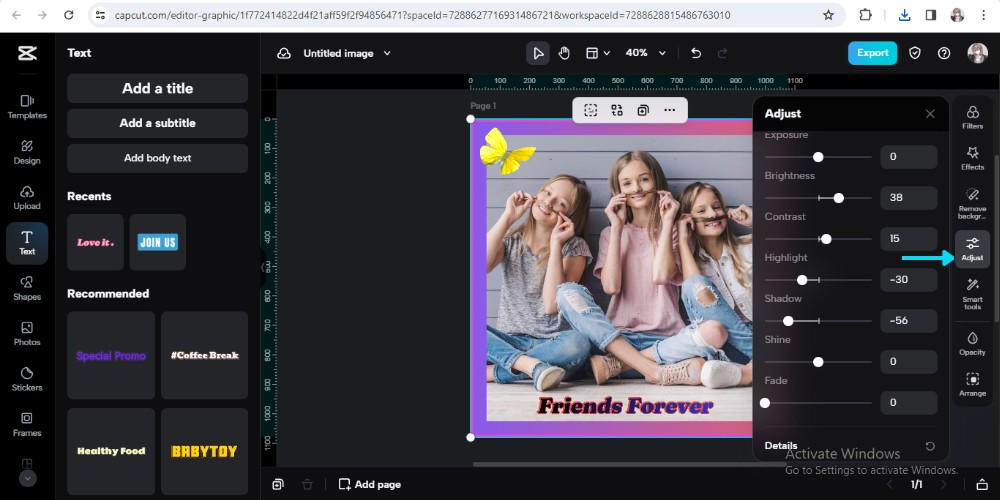The image size is (1000, 500).
Task: Click the shield privacy icon
Action: 915,53
